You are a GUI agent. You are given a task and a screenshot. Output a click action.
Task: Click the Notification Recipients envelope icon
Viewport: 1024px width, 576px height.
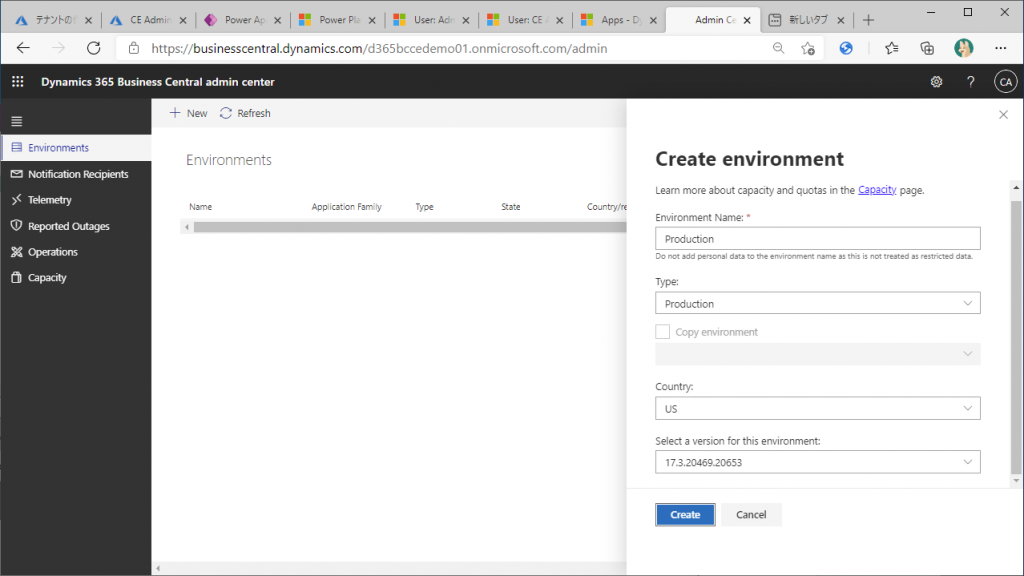pyautogui.click(x=17, y=174)
